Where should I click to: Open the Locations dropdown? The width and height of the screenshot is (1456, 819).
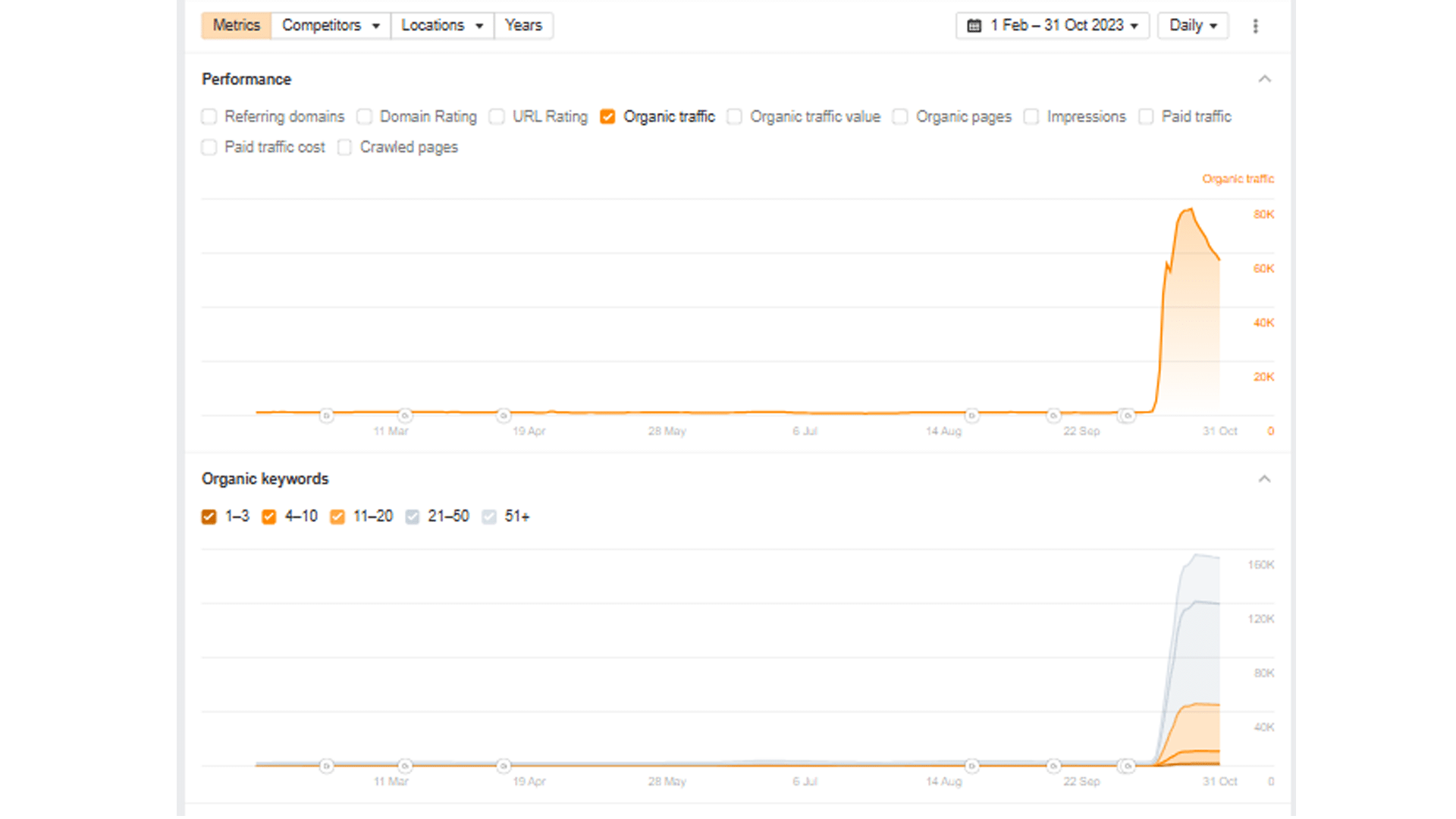pos(442,26)
